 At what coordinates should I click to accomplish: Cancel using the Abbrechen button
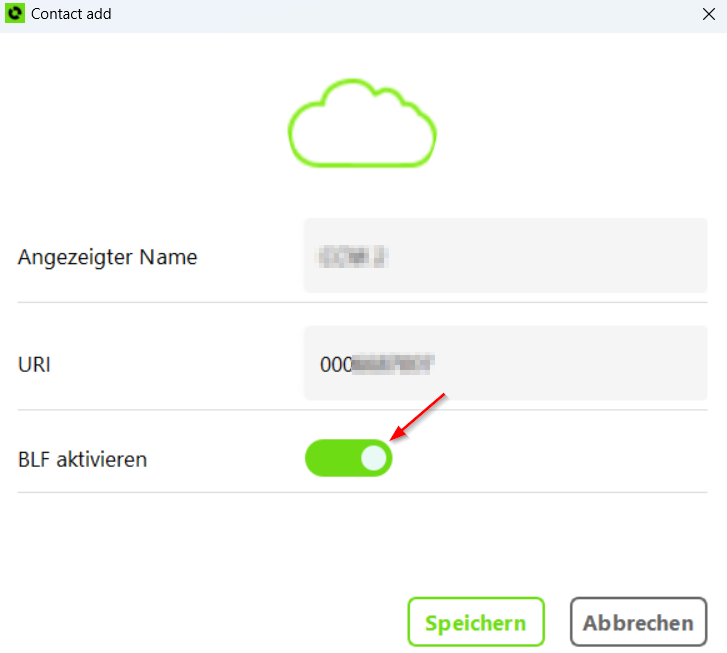coord(638,622)
